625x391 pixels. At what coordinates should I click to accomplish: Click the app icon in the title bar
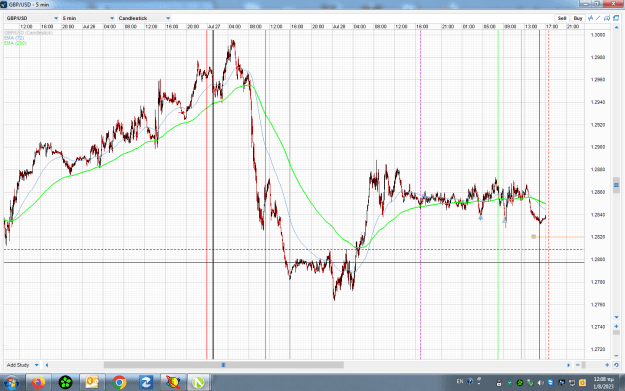pyautogui.click(x=4, y=4)
